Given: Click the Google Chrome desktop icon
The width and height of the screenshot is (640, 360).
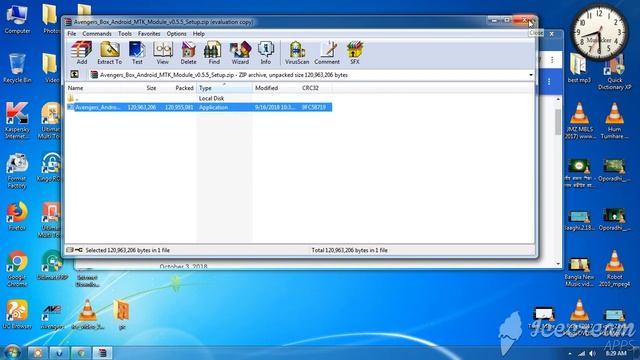Looking at the screenshot, I should [17, 269].
